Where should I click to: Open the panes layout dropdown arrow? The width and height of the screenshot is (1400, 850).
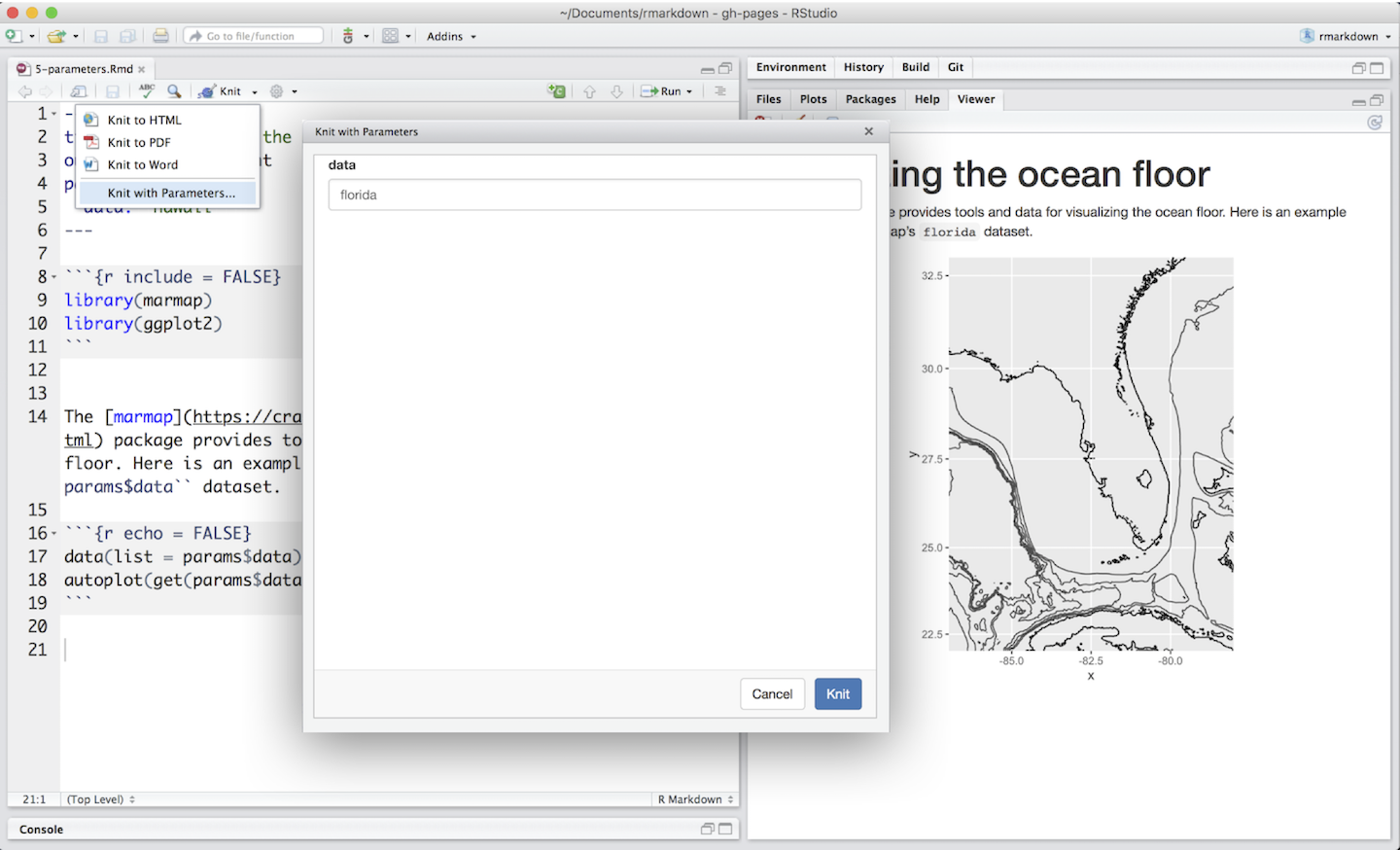(x=408, y=37)
